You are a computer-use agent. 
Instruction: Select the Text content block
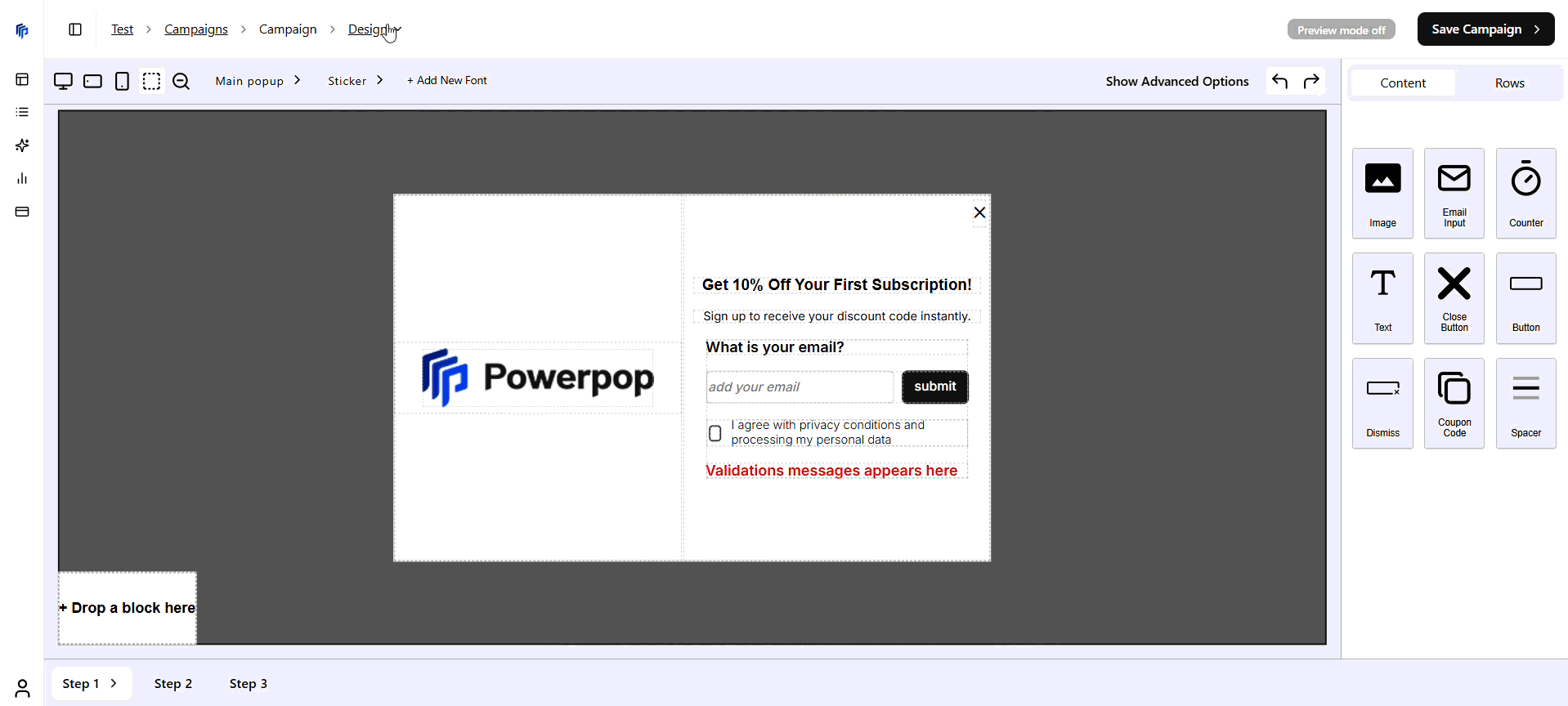pos(1382,298)
